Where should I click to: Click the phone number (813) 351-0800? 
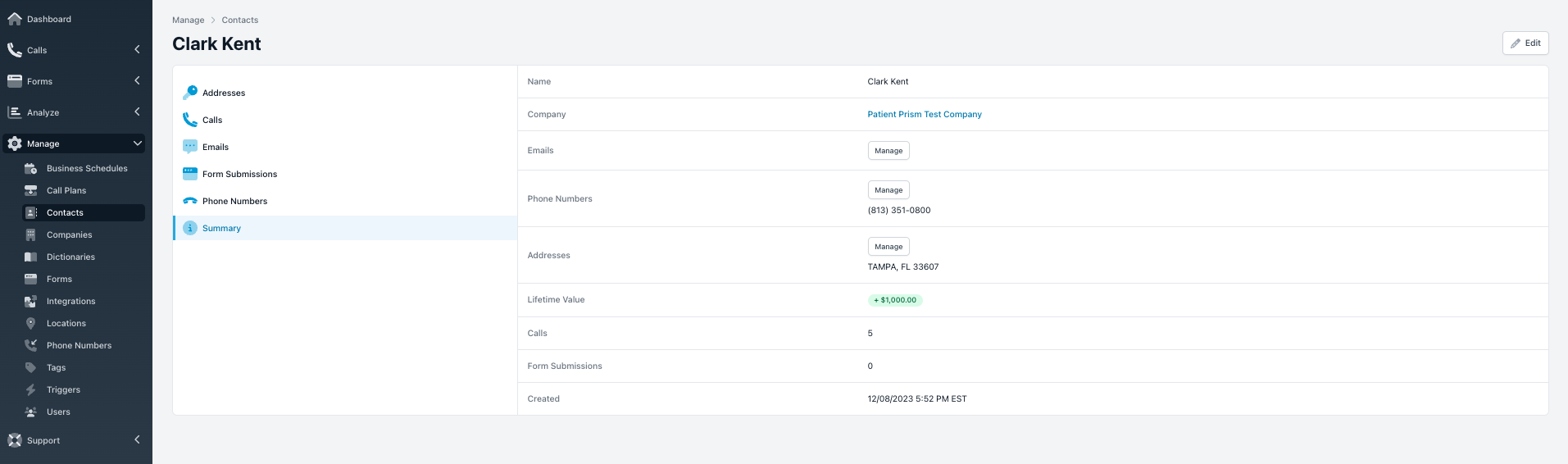(x=898, y=211)
